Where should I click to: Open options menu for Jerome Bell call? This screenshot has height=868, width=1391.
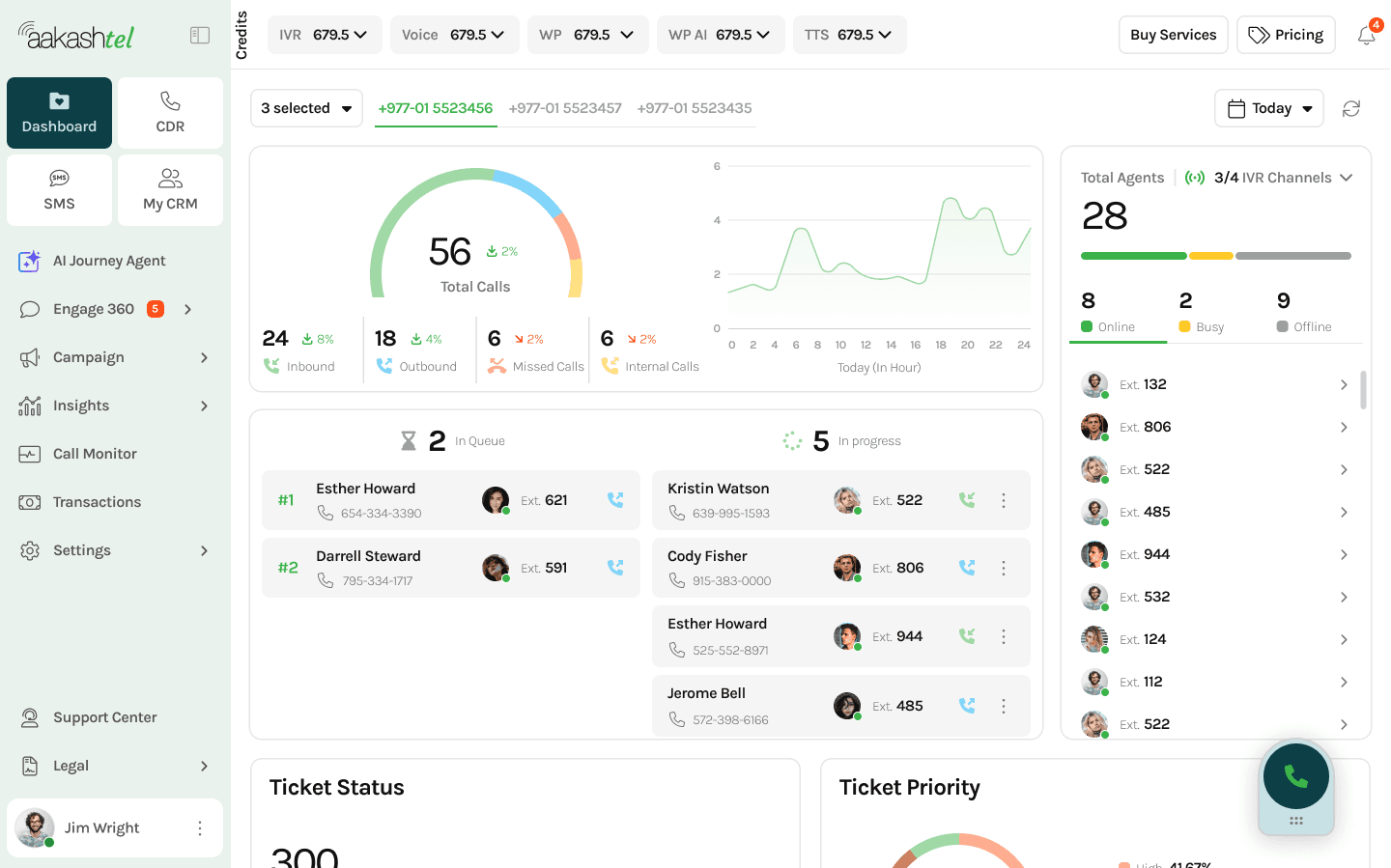click(1004, 706)
